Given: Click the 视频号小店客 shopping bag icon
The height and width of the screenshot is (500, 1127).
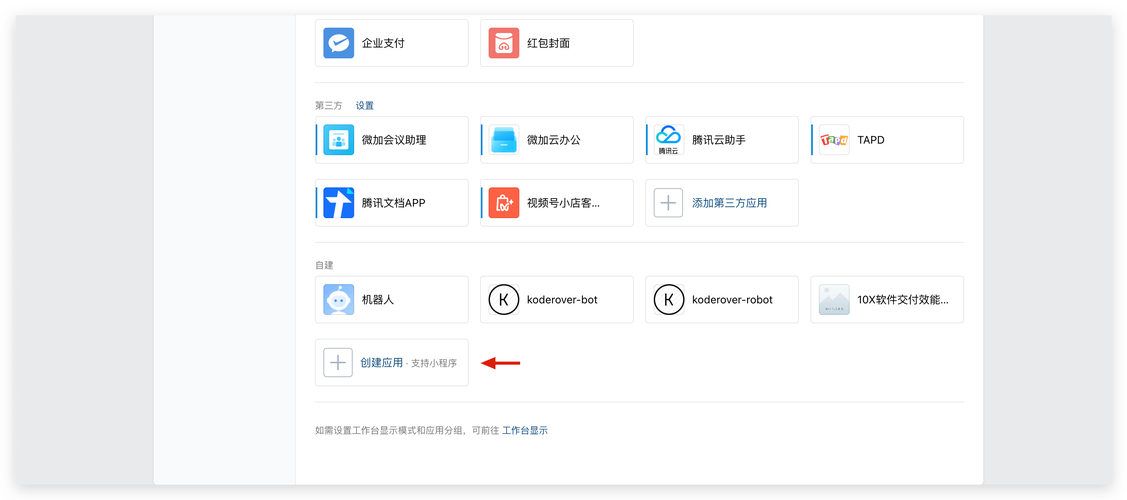Looking at the screenshot, I should [x=504, y=203].
